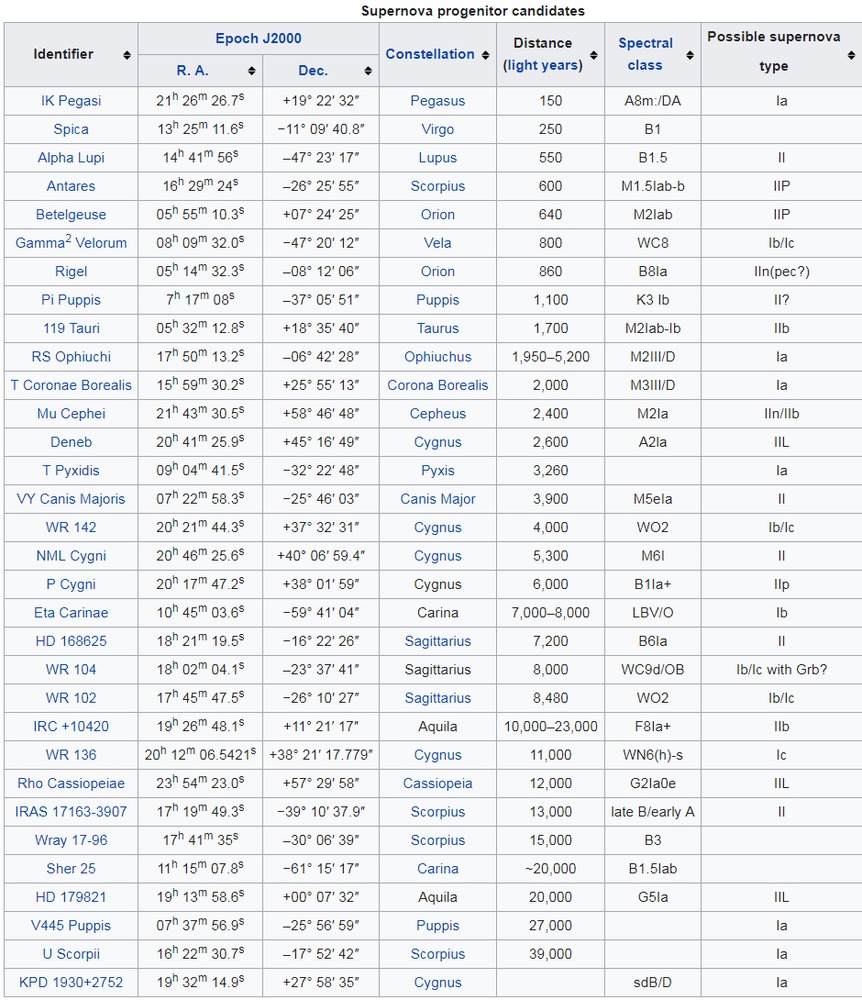Open the IRAS 17163-3907 link

pos(71,812)
